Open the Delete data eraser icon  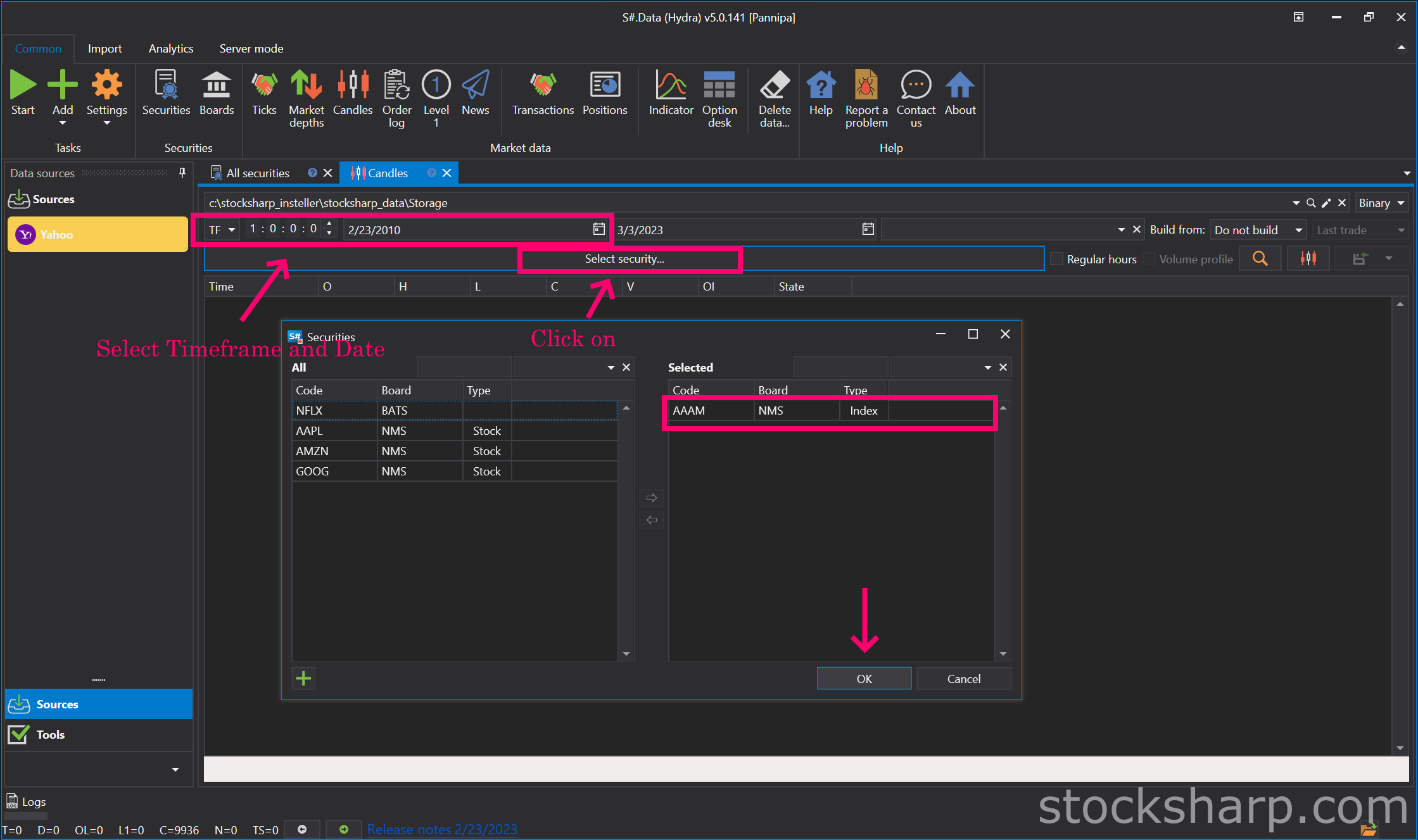click(775, 85)
